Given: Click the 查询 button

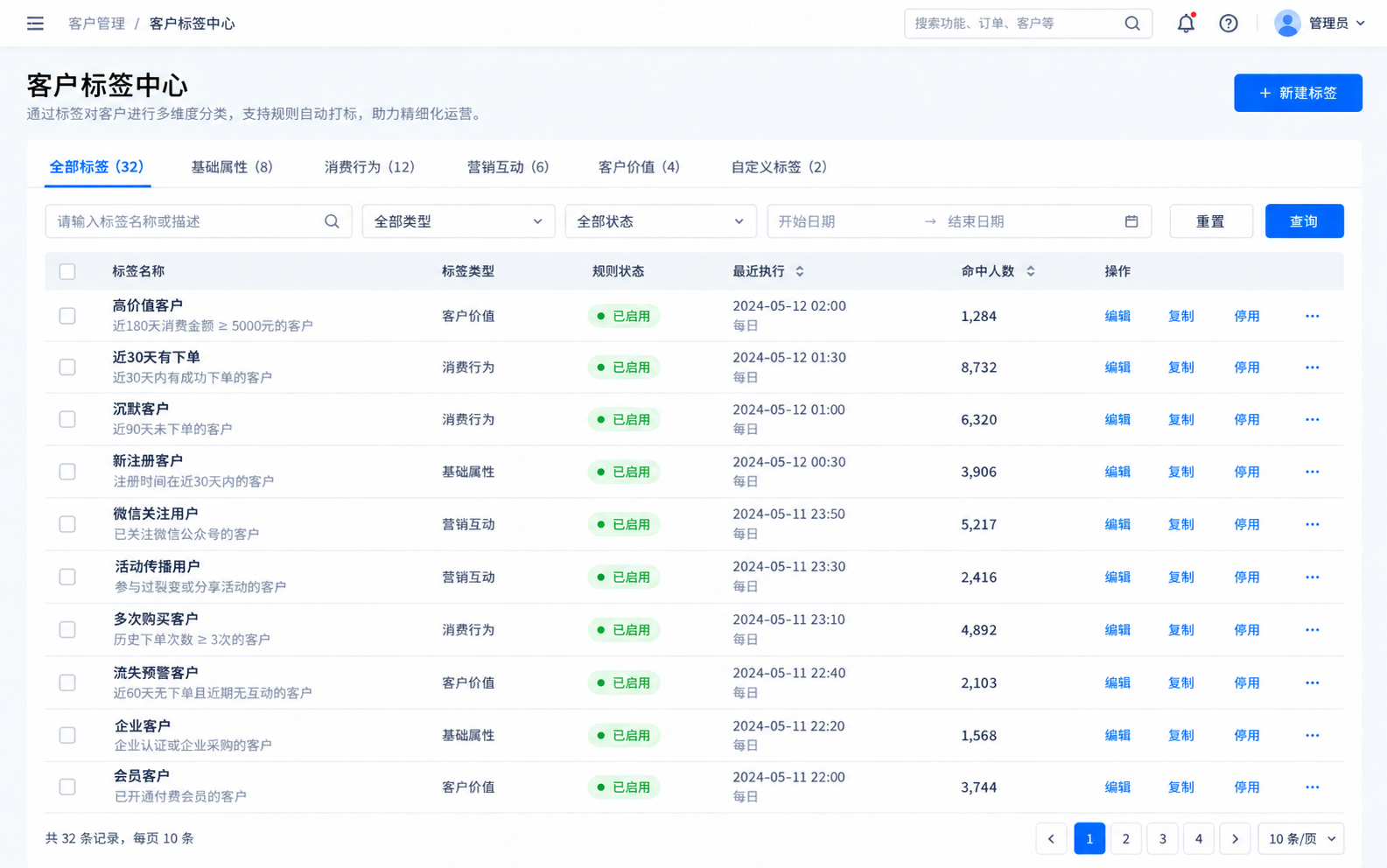Looking at the screenshot, I should pos(1304,221).
